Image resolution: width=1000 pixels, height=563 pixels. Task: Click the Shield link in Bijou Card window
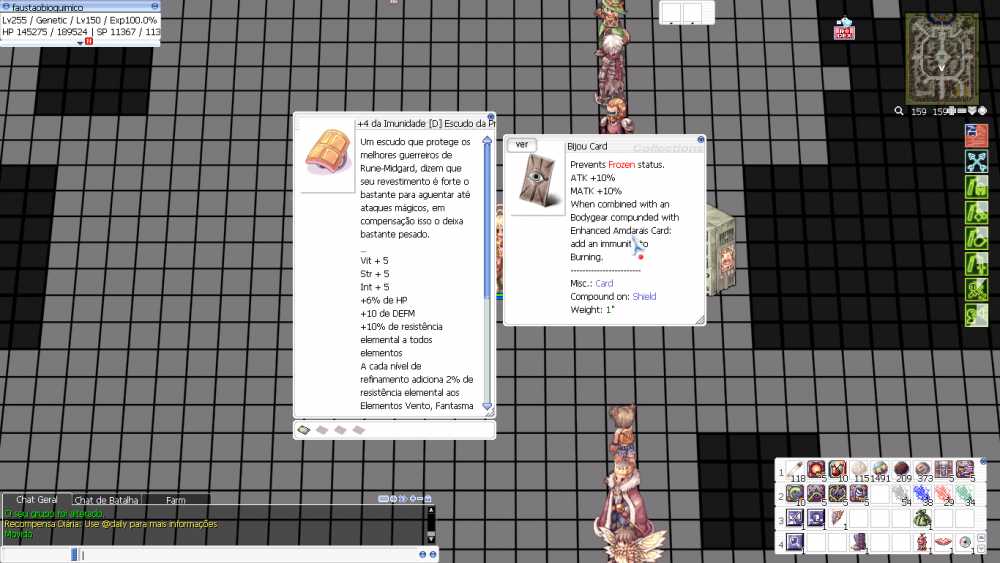point(644,296)
